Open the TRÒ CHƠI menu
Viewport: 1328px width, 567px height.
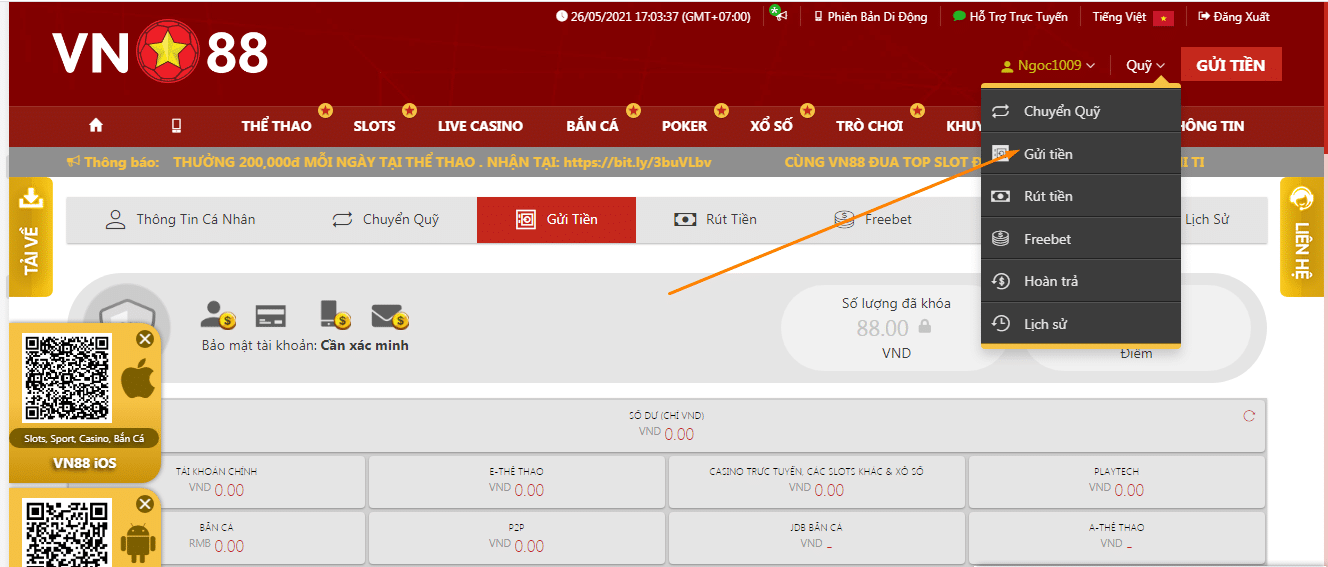pos(869,126)
